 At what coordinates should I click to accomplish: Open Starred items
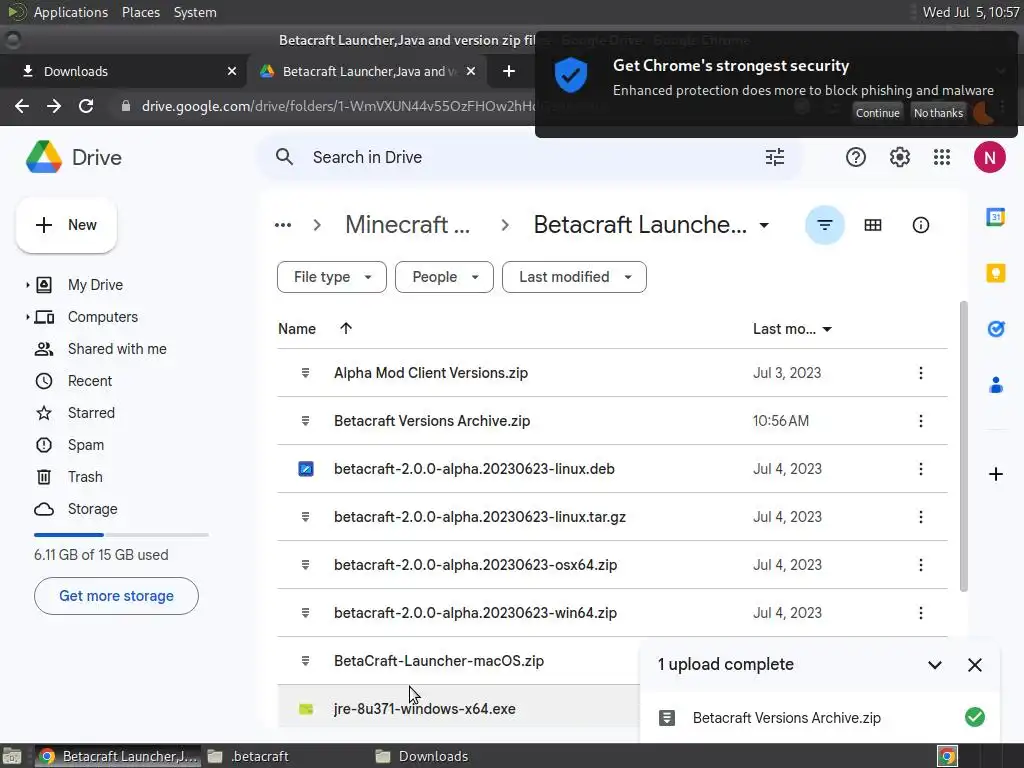(91, 413)
